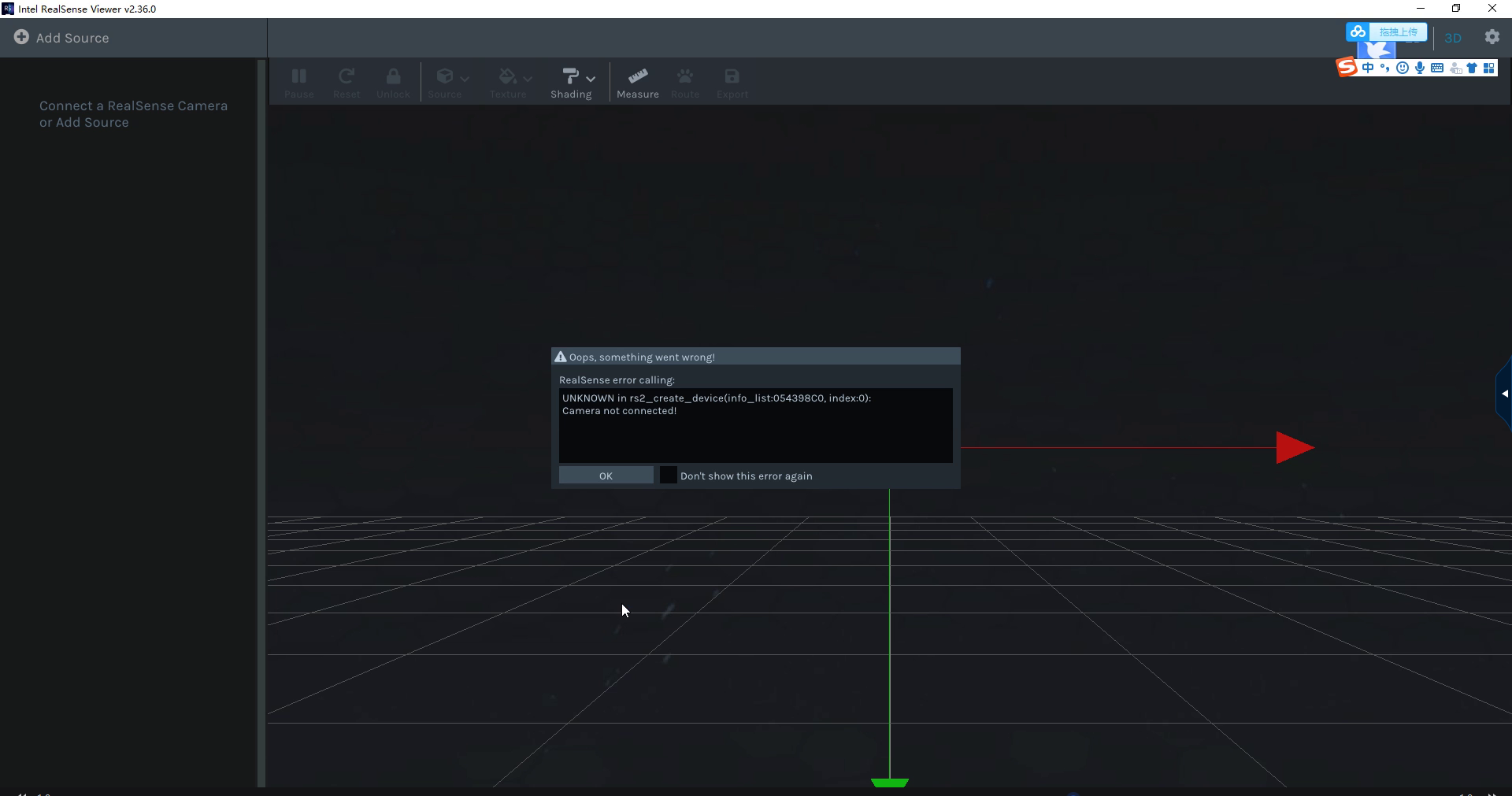
Task: Dismiss the error with OK
Action: click(x=606, y=476)
